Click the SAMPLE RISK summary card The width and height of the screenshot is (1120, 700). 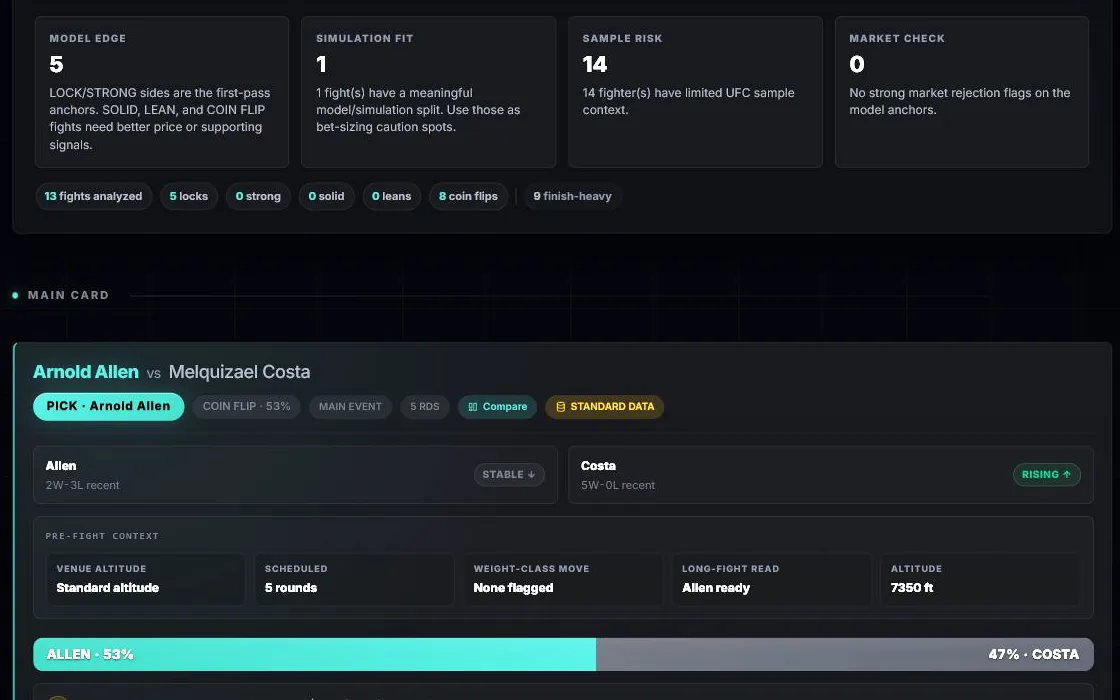pos(695,92)
